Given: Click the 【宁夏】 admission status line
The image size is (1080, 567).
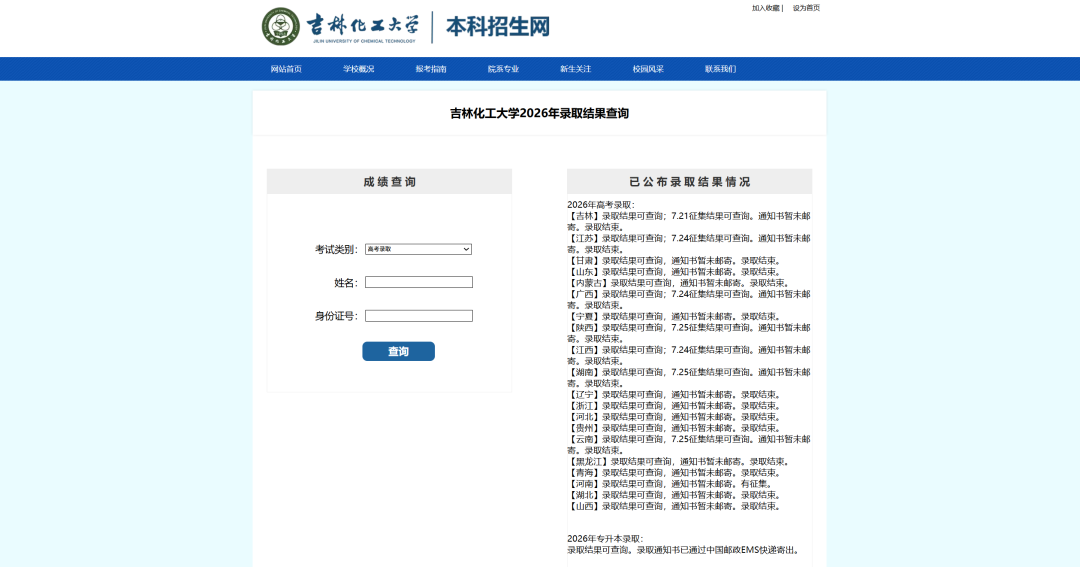Looking at the screenshot, I should pyautogui.click(x=675, y=316).
